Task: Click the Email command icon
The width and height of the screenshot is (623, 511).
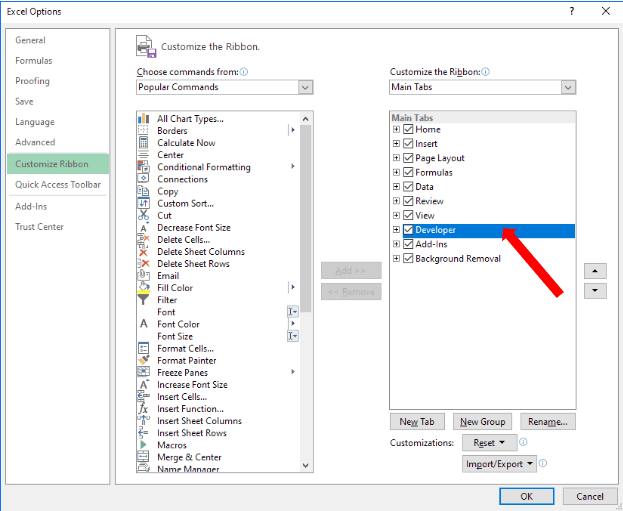Action: click(143, 275)
